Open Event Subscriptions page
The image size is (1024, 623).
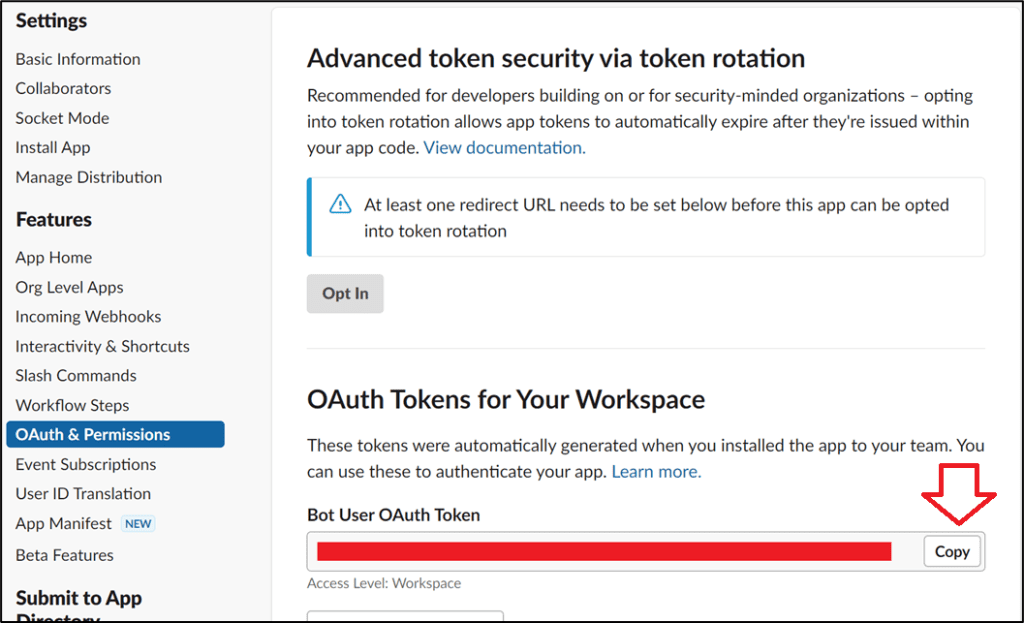pyautogui.click(x=86, y=464)
